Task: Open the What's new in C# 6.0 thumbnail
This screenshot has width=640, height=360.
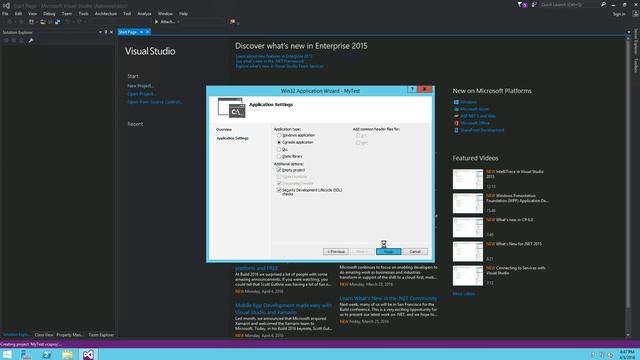Action: (468, 227)
